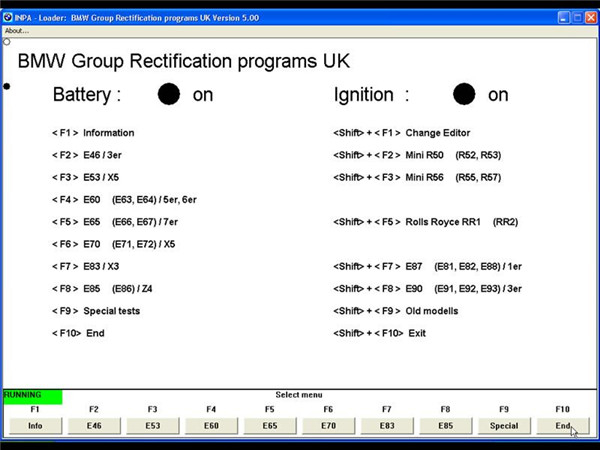
Task: Click the End button under F10
Action: pos(563,426)
